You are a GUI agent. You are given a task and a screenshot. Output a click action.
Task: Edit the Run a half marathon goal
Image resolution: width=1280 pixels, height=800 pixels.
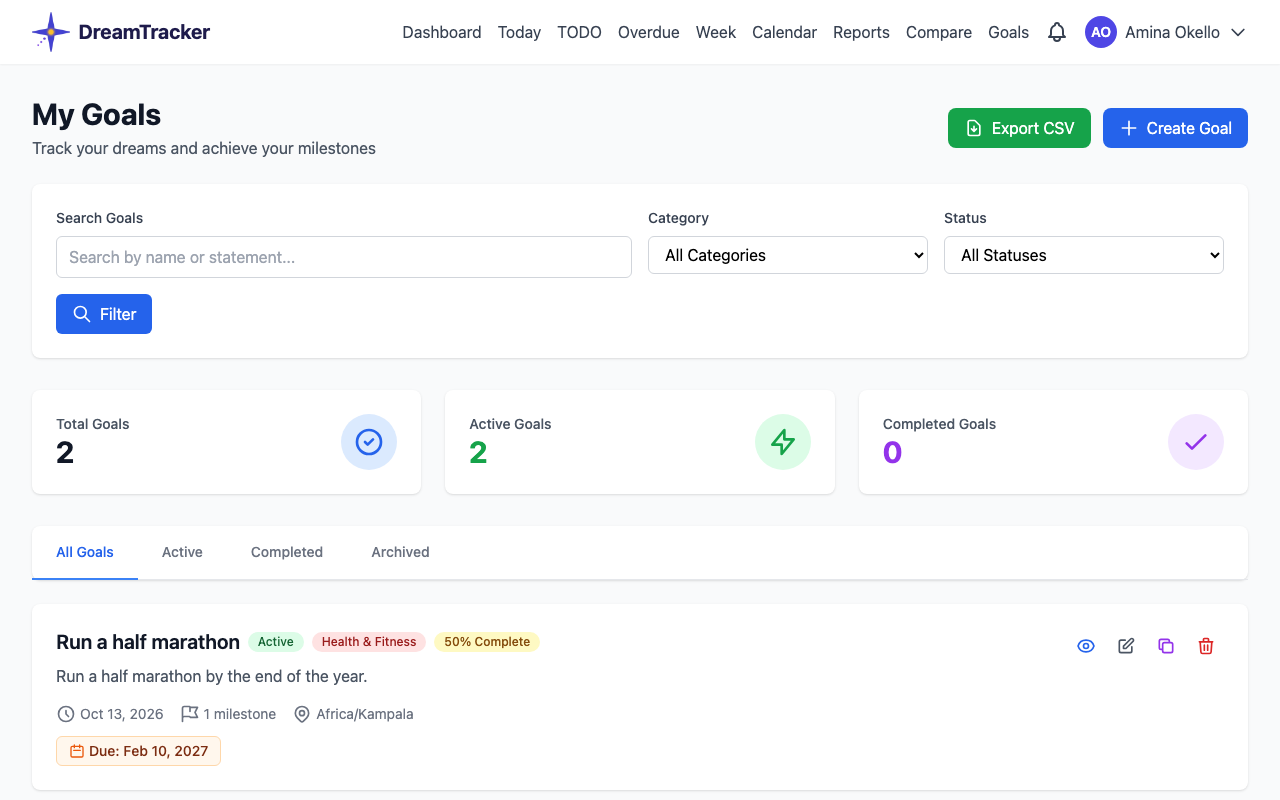[1126, 646]
